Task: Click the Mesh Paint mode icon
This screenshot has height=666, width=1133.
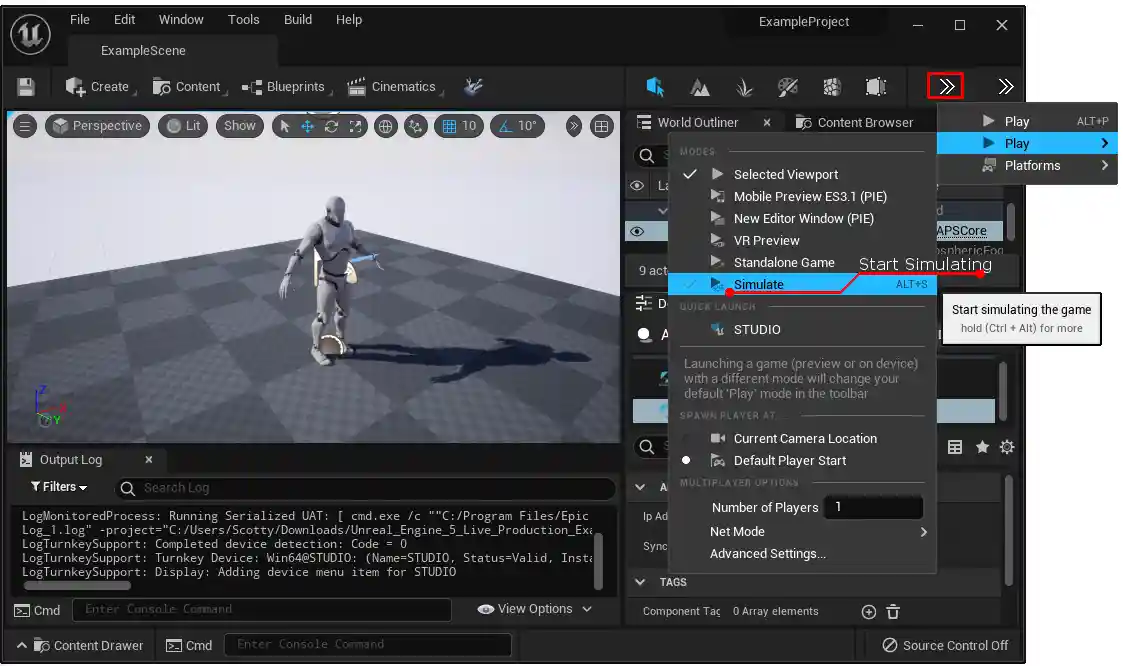Action: [x=788, y=87]
